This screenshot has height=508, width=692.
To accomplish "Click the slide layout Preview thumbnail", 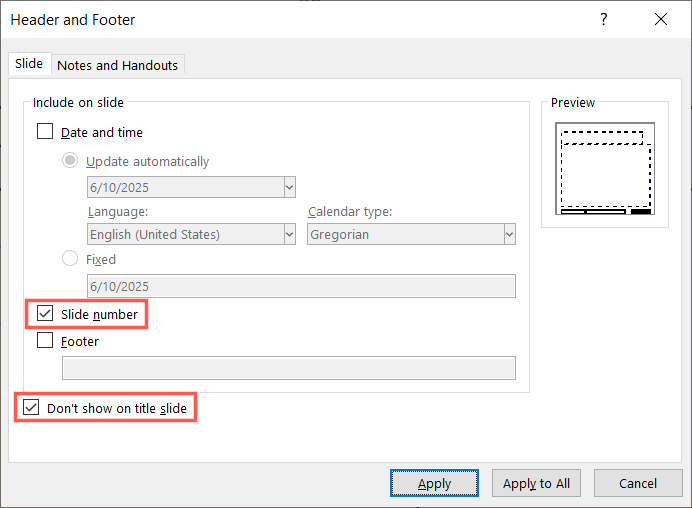I will point(605,169).
